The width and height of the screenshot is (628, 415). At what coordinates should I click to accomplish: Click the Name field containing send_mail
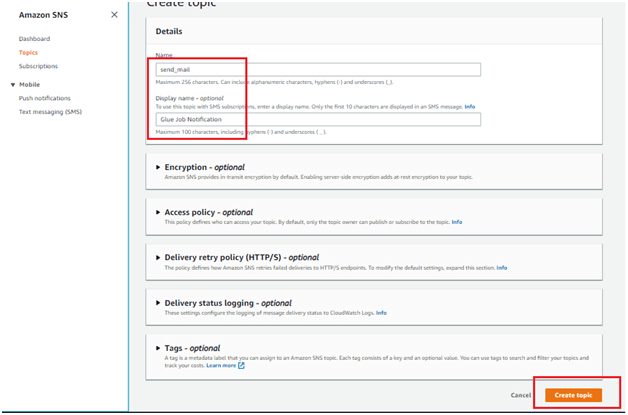[318, 70]
